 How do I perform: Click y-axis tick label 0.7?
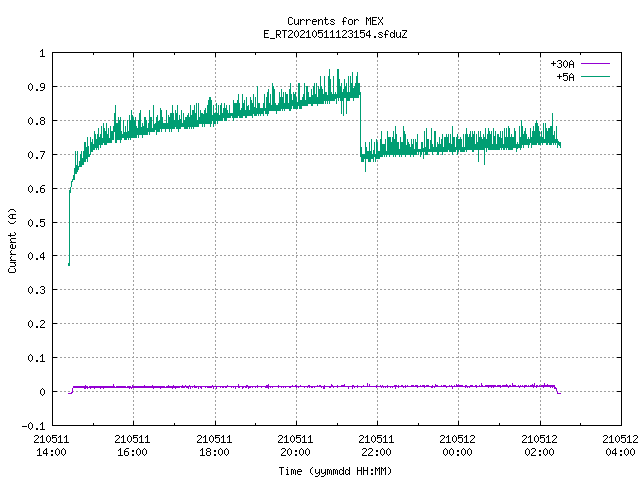coord(36,155)
